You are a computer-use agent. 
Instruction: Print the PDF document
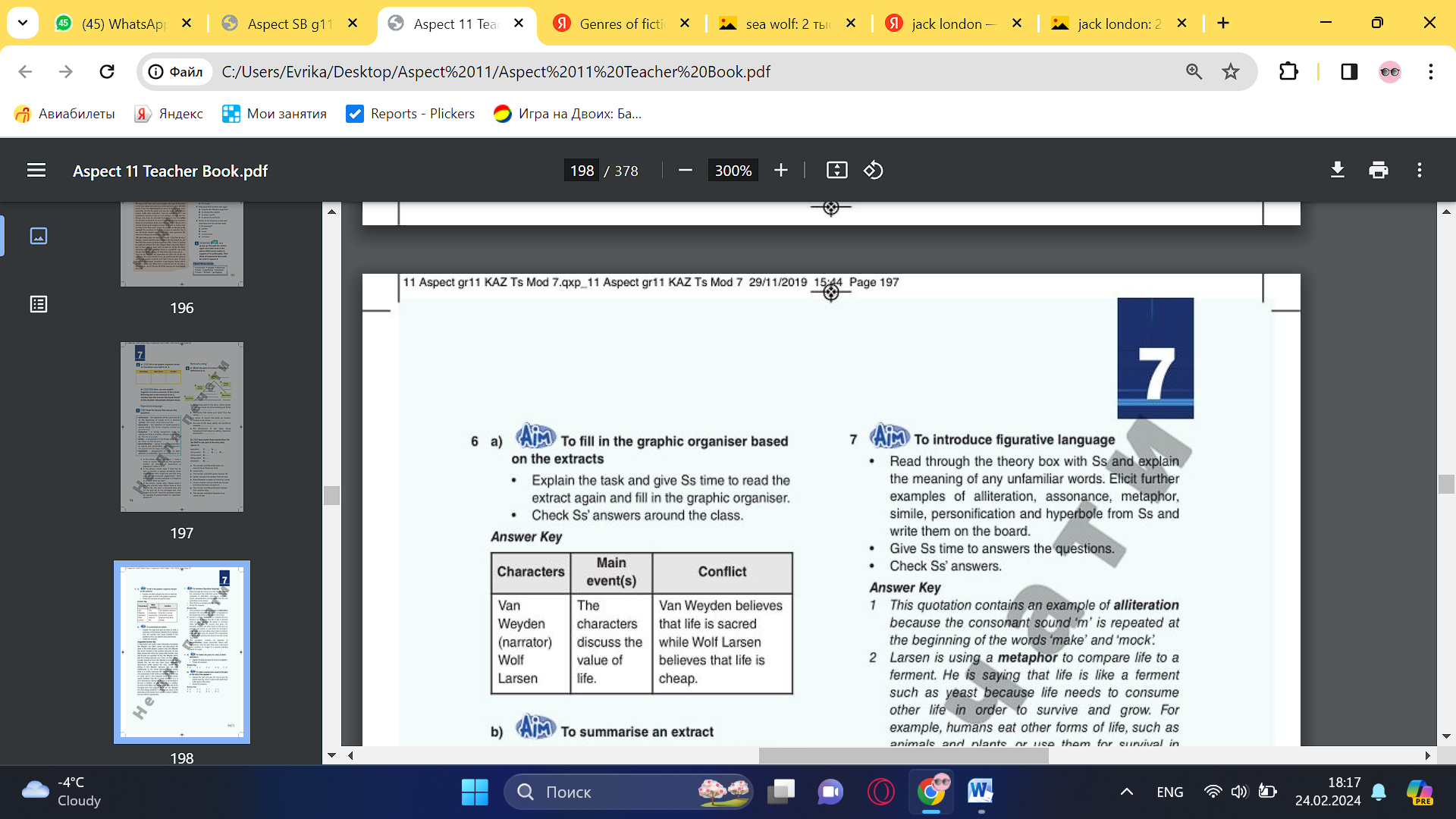[x=1378, y=171]
